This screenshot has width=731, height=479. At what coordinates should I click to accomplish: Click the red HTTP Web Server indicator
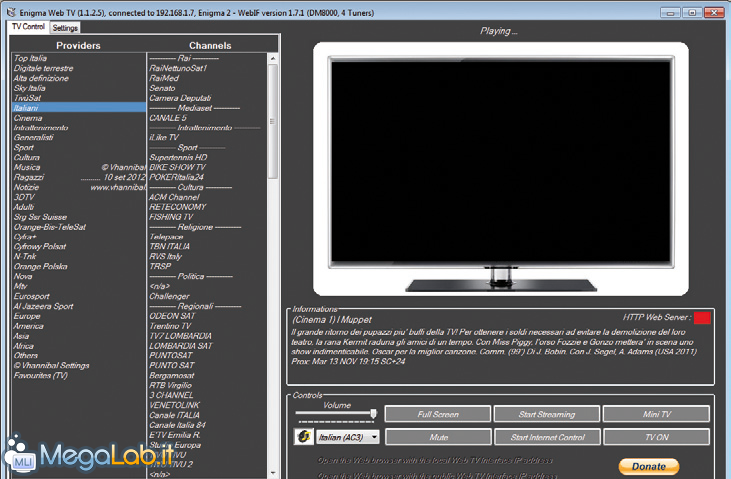(702, 318)
